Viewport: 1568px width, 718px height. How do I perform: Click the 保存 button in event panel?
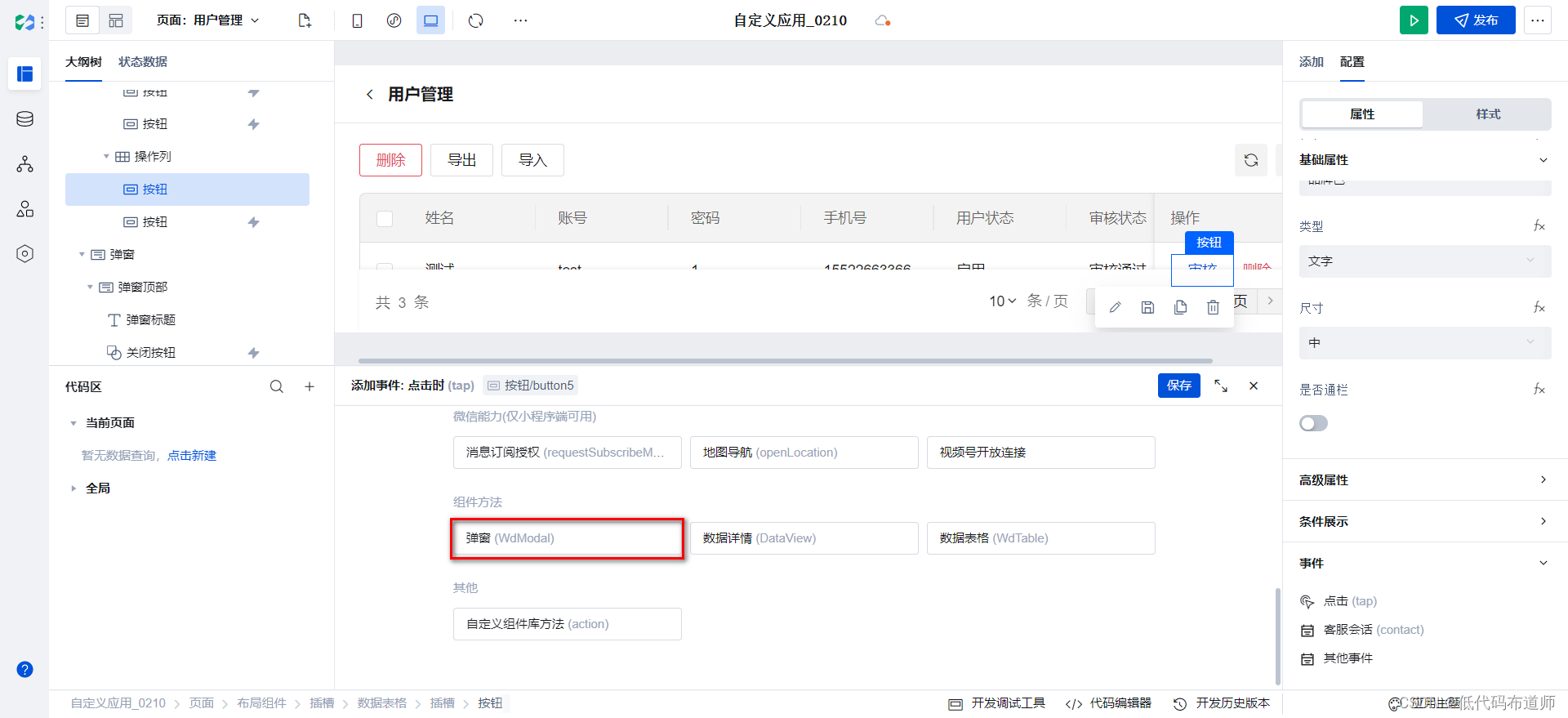[1179, 386]
